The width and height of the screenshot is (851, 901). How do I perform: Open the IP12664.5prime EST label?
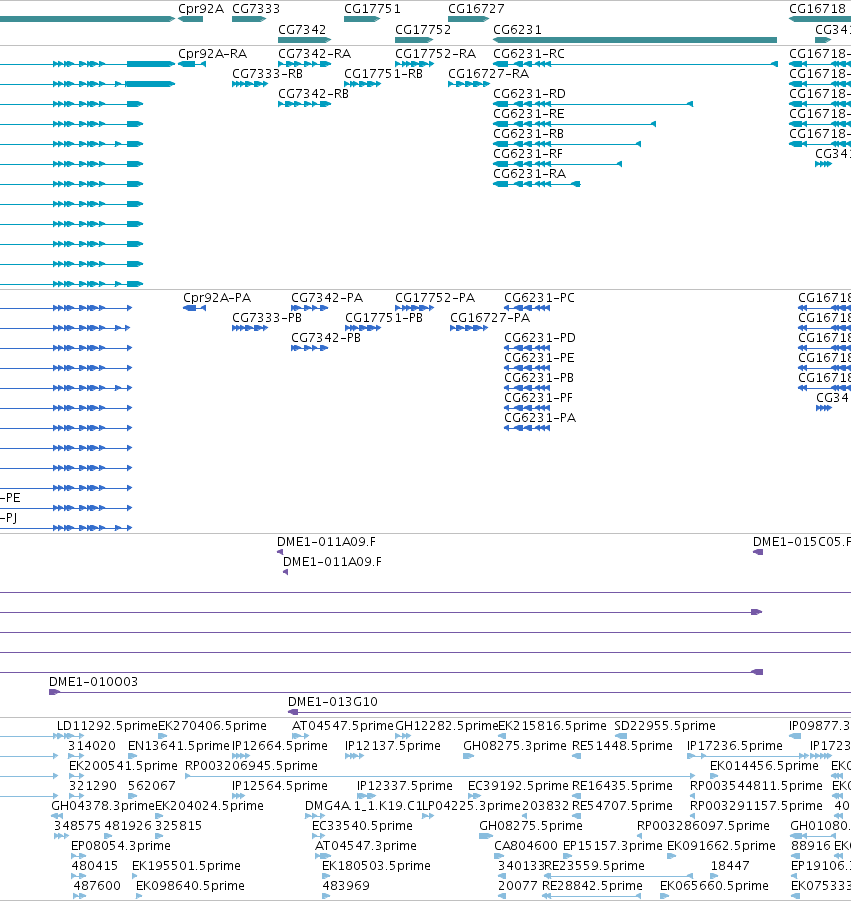pos(280,746)
